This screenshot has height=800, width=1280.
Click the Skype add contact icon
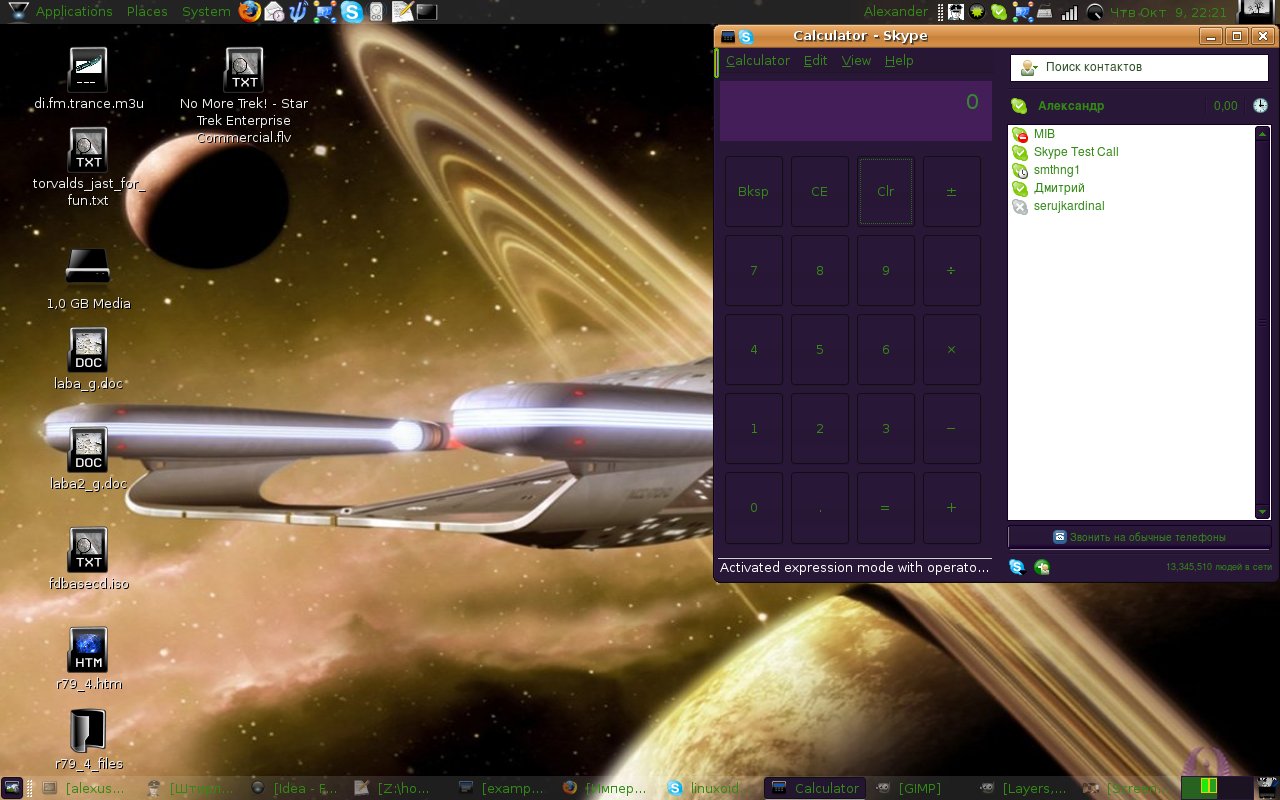pos(1042,567)
